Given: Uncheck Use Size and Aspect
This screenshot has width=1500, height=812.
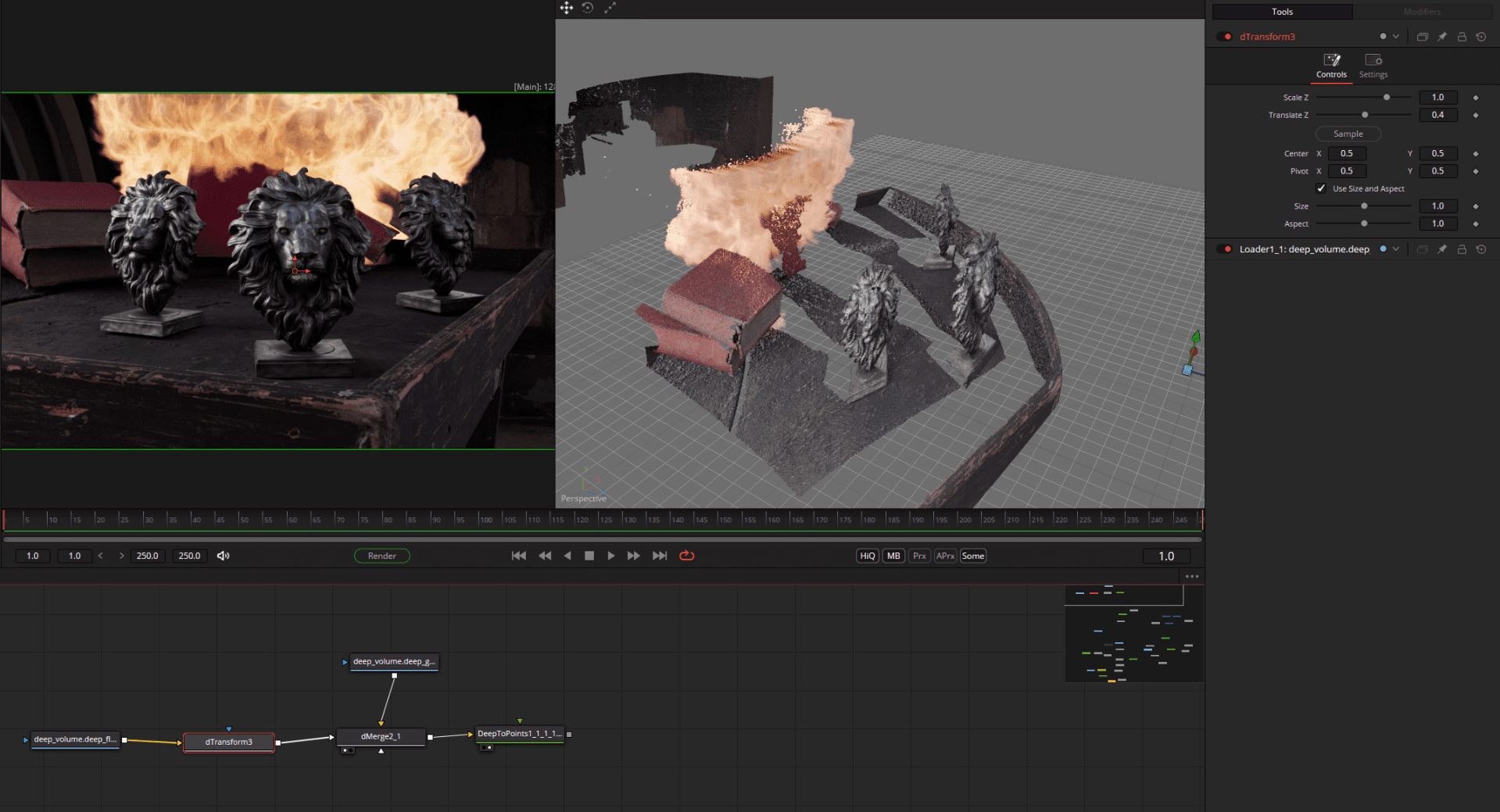Looking at the screenshot, I should tap(1321, 188).
